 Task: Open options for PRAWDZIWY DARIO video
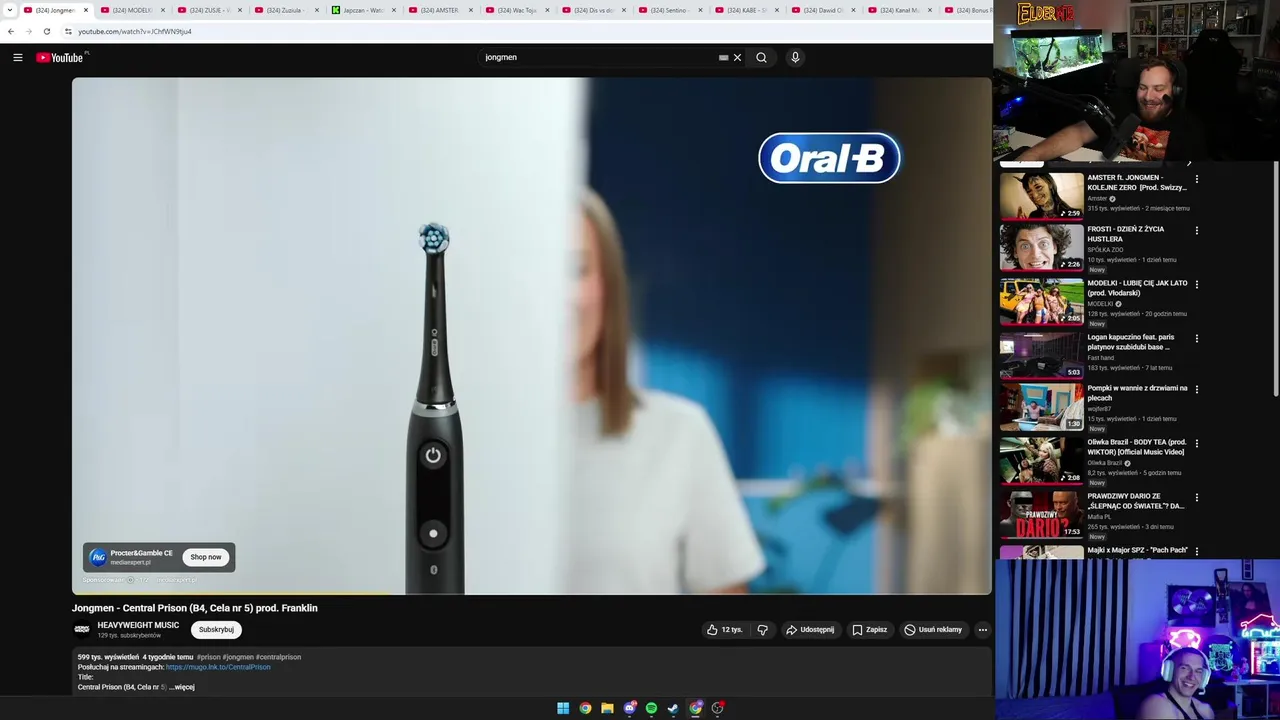[x=1197, y=497]
